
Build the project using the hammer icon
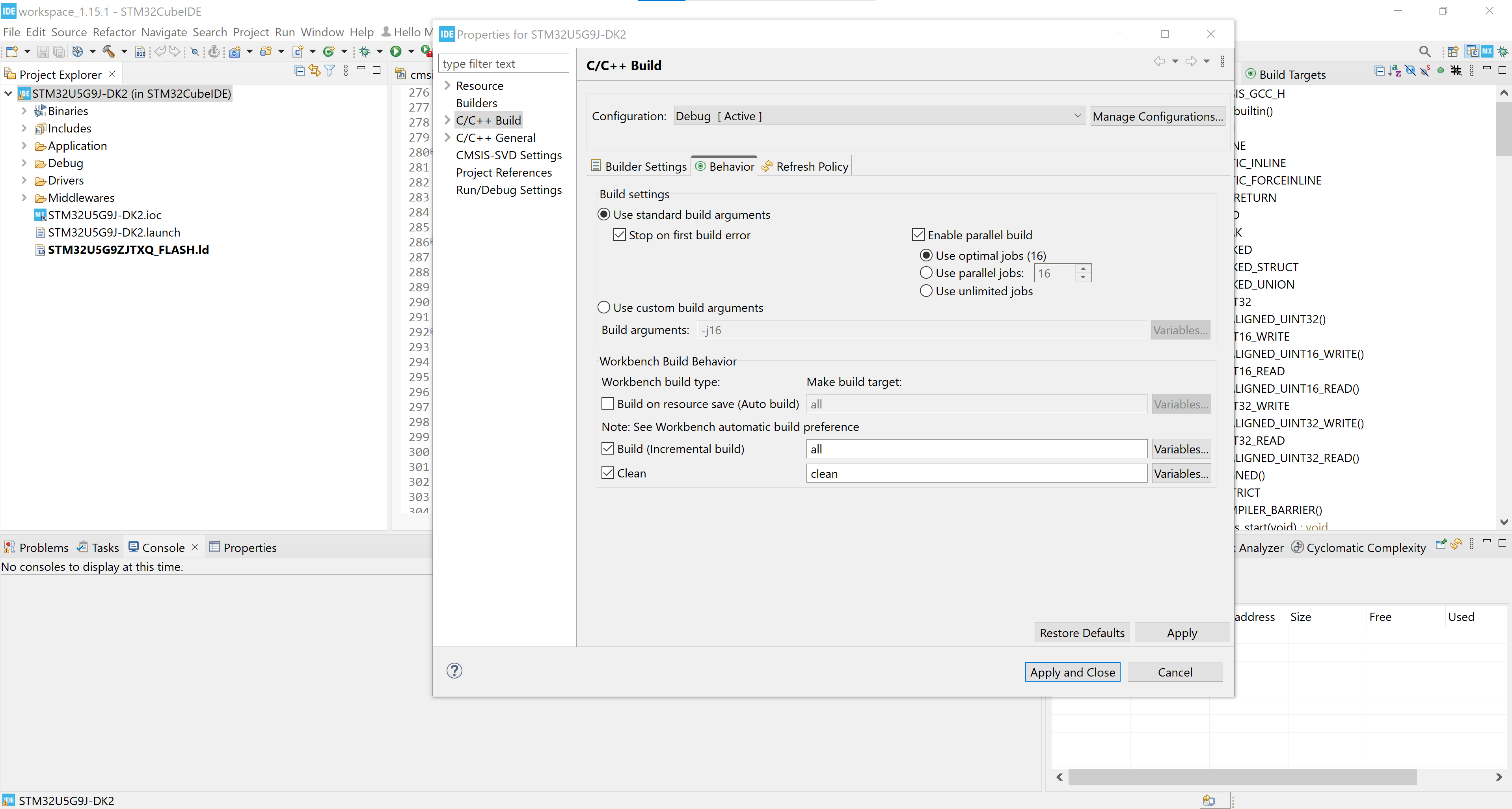[109, 52]
